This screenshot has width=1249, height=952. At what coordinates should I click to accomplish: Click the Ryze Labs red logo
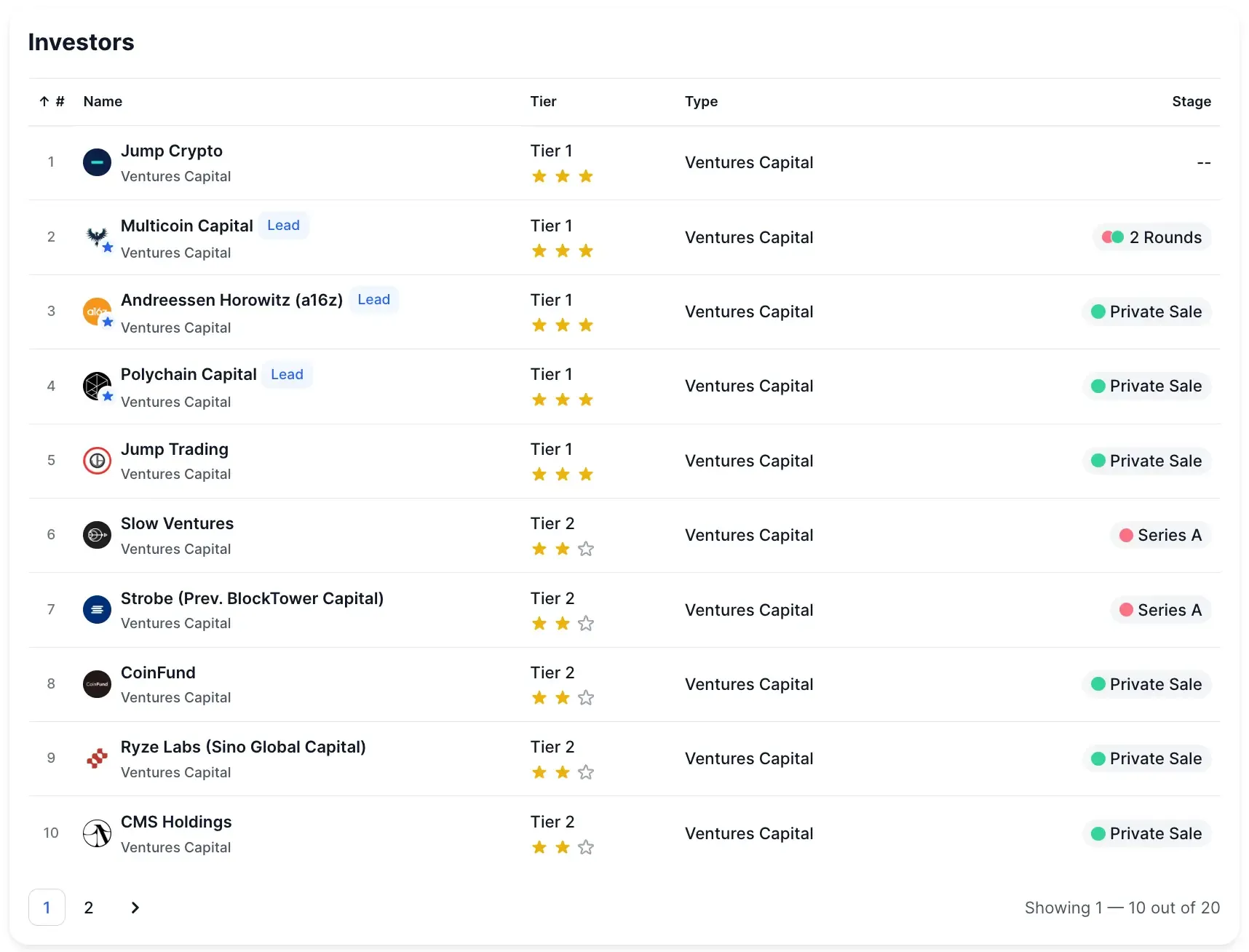(97, 758)
